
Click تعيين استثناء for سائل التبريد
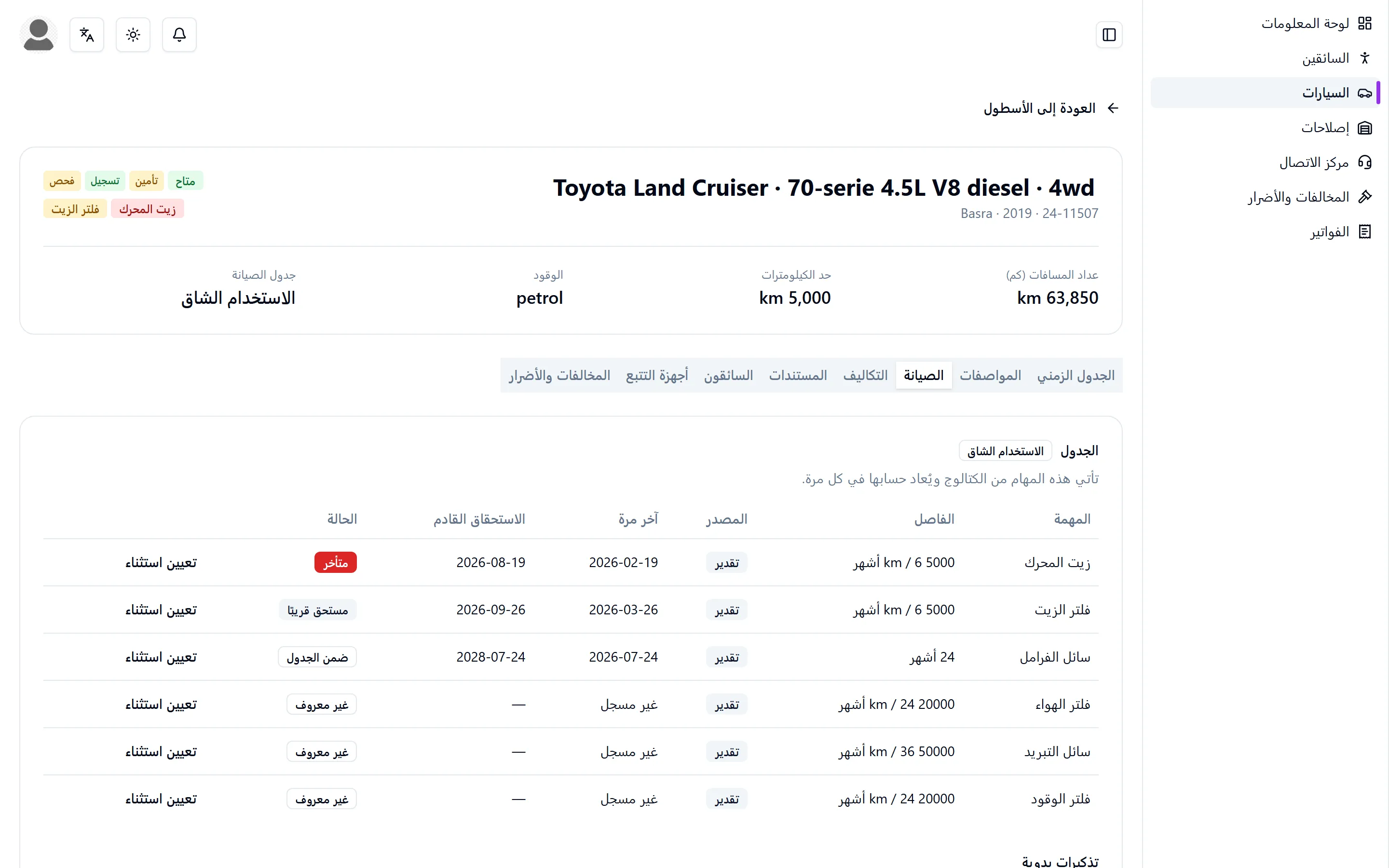point(161,752)
